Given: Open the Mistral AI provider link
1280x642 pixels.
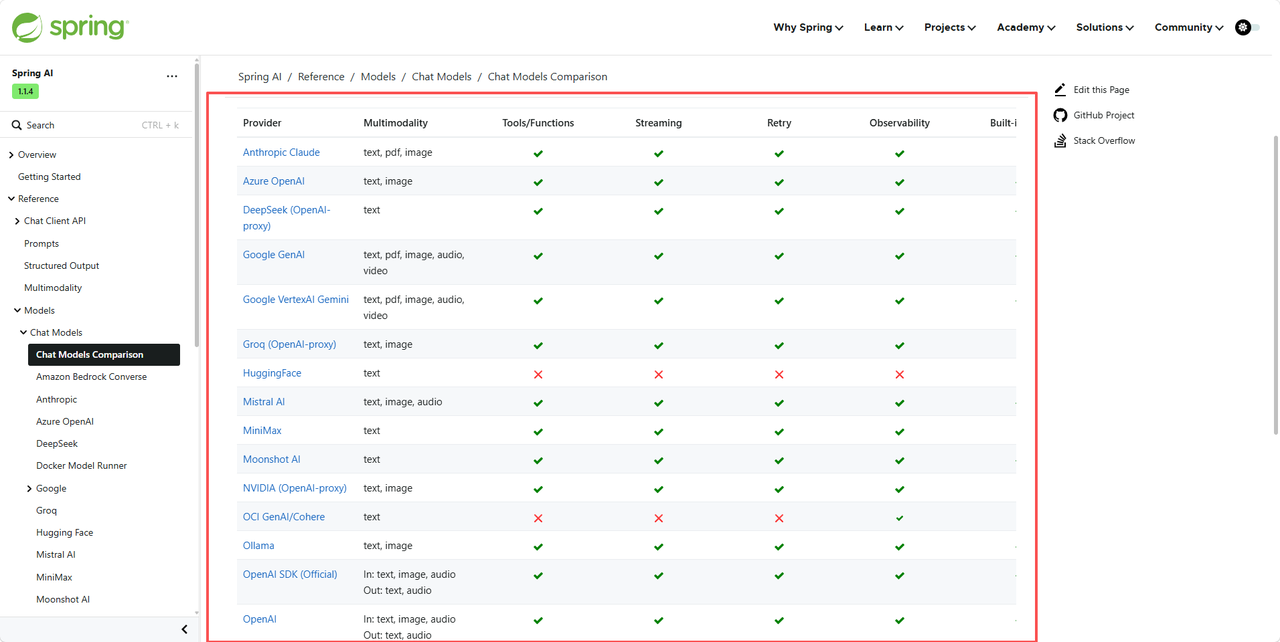Looking at the screenshot, I should click(264, 402).
